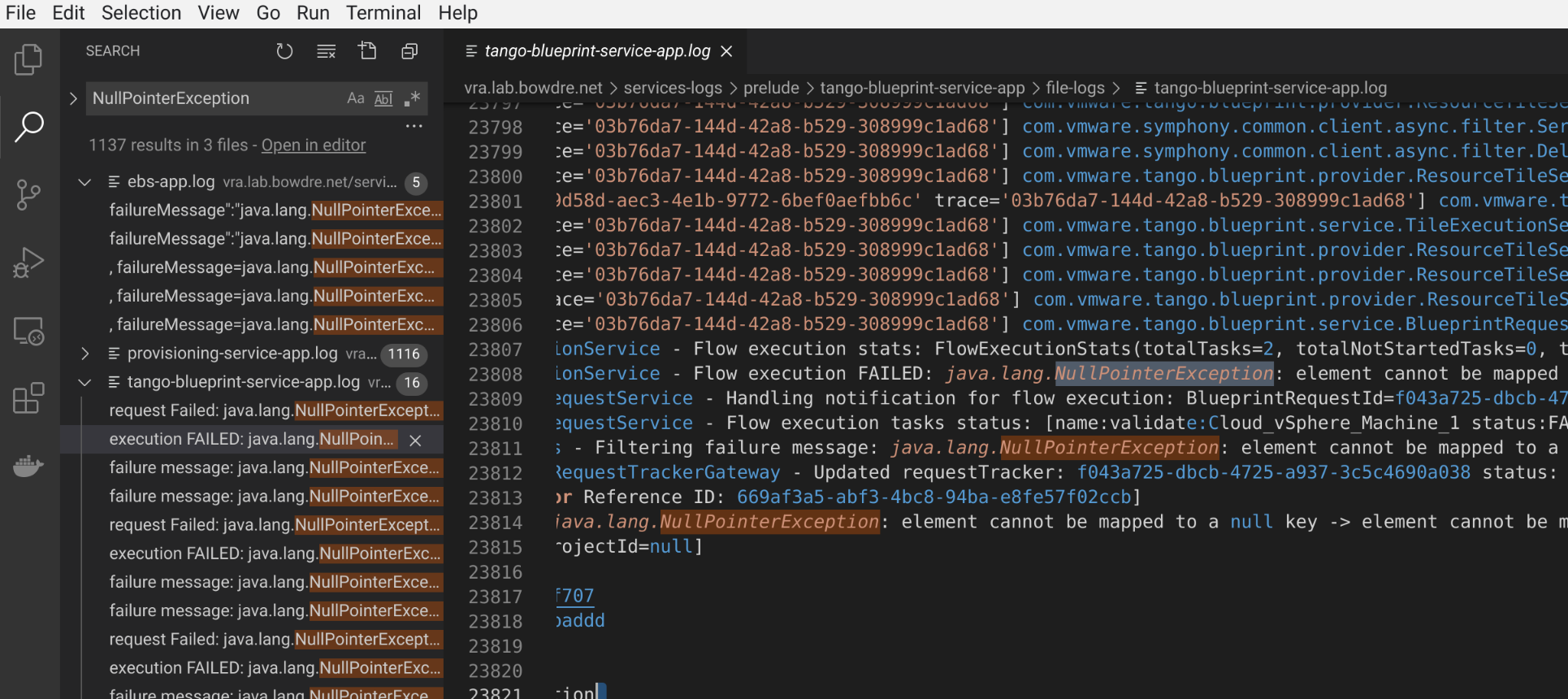Screen dimensions: 1568x699
Task: Open the Selection menu
Action: click(x=141, y=13)
